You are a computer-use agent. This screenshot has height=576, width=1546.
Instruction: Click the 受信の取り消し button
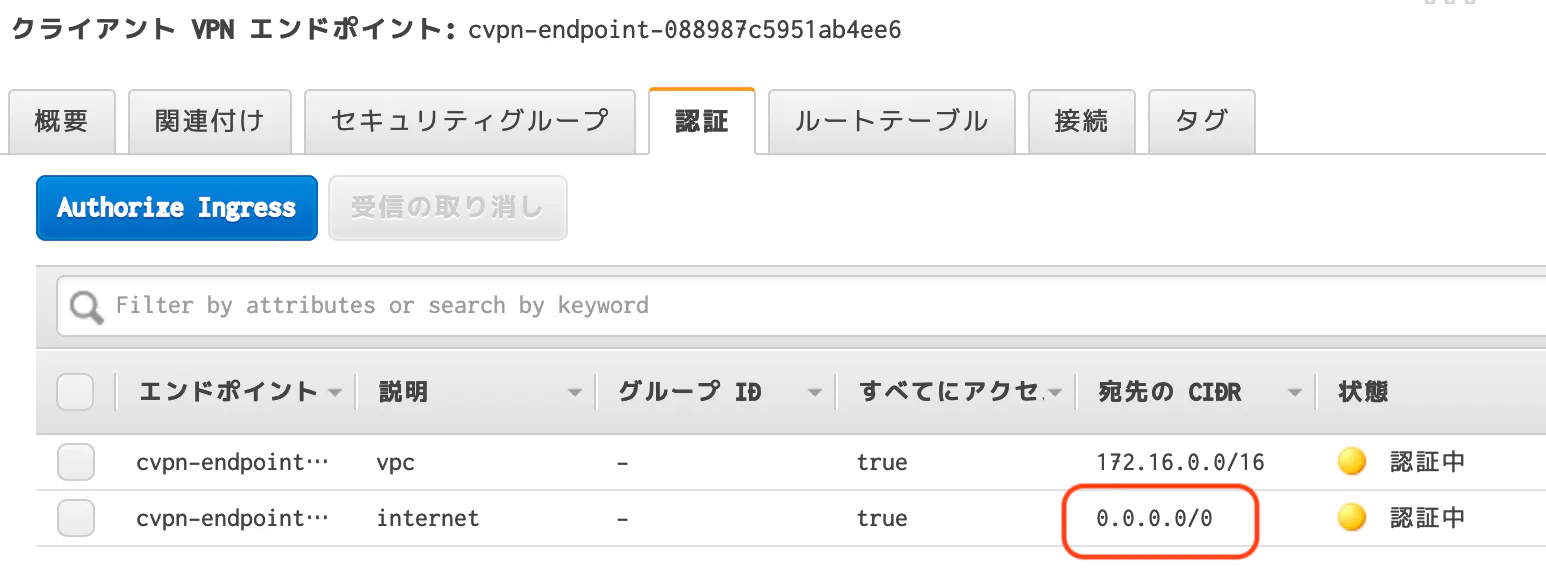[447, 207]
